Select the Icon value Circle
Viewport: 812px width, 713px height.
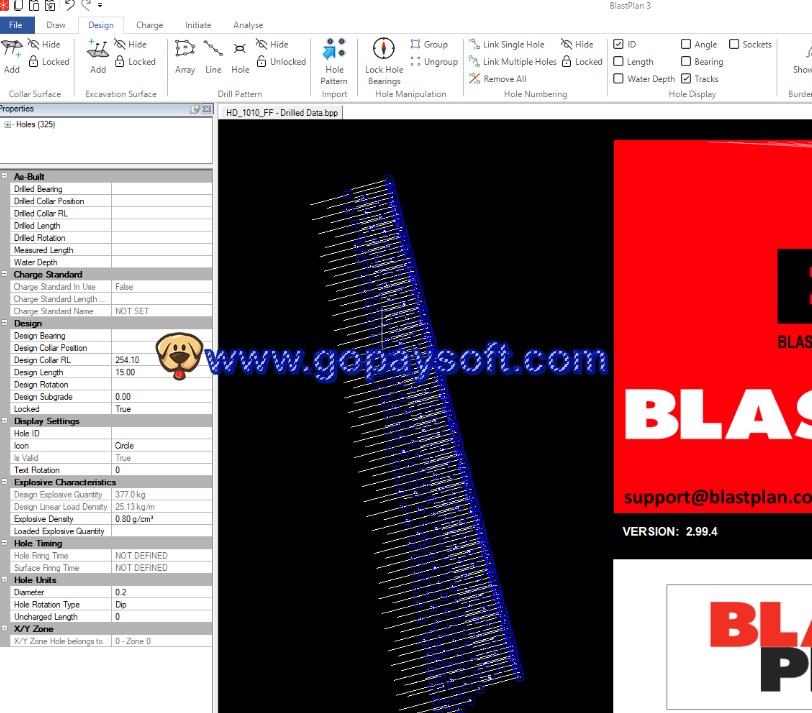[x=162, y=445]
